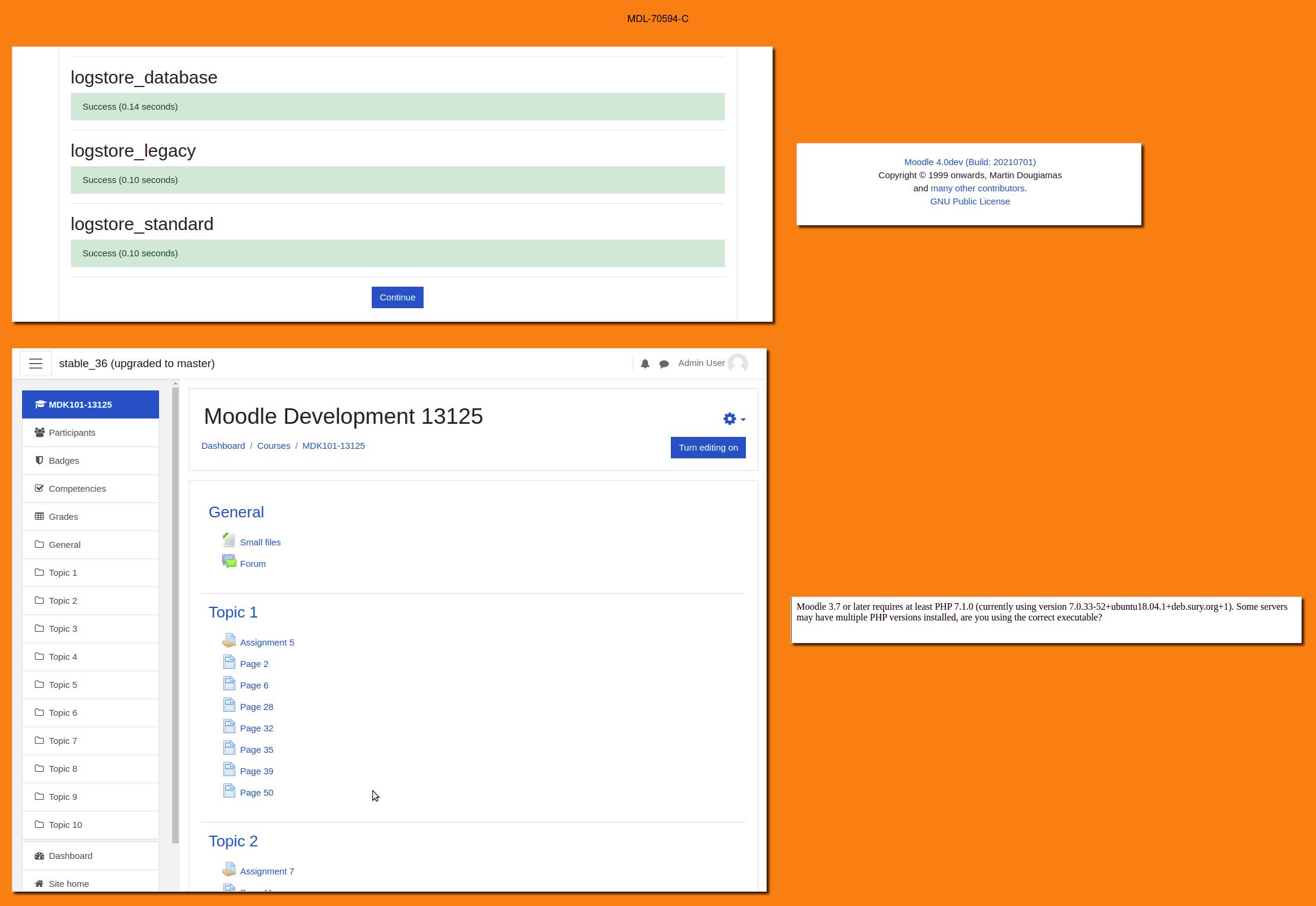1316x906 pixels.
Task: Click the Page 28 document icon
Action: (x=229, y=705)
